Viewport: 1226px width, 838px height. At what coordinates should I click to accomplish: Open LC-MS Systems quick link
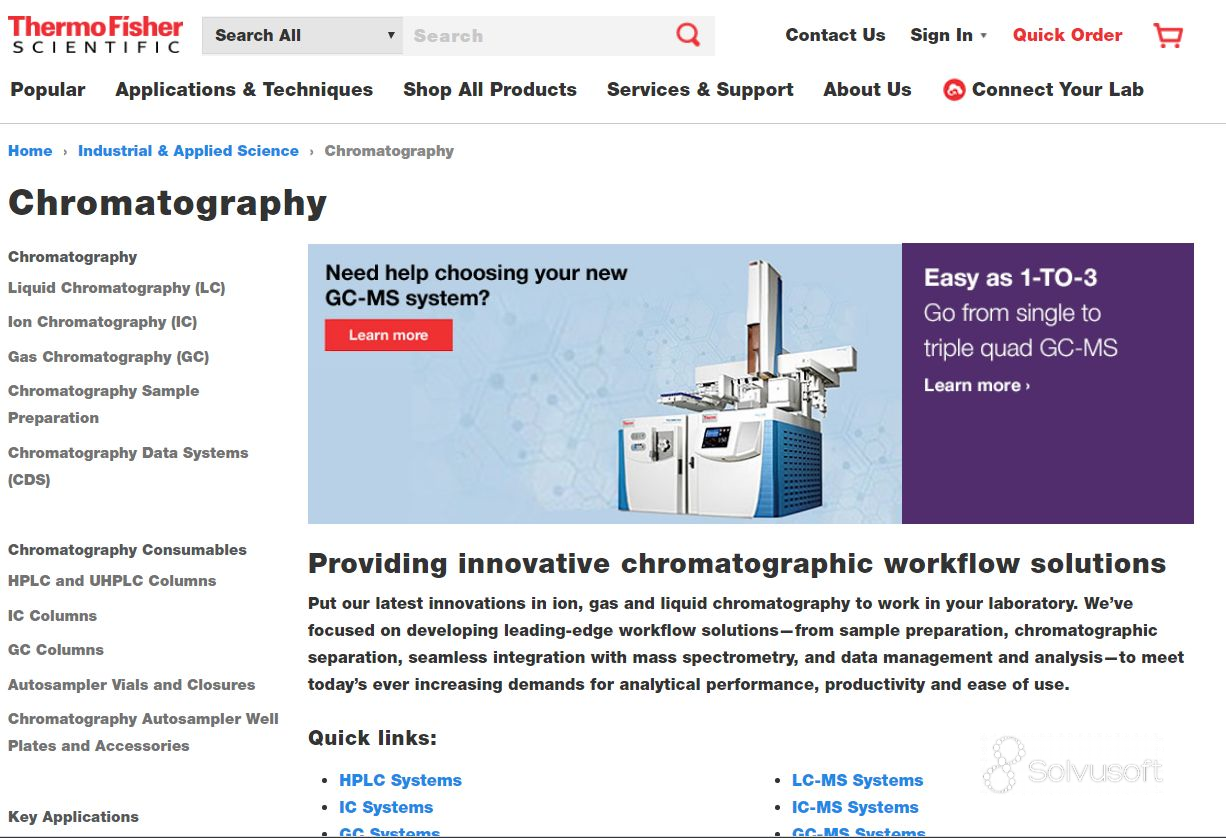(x=857, y=780)
